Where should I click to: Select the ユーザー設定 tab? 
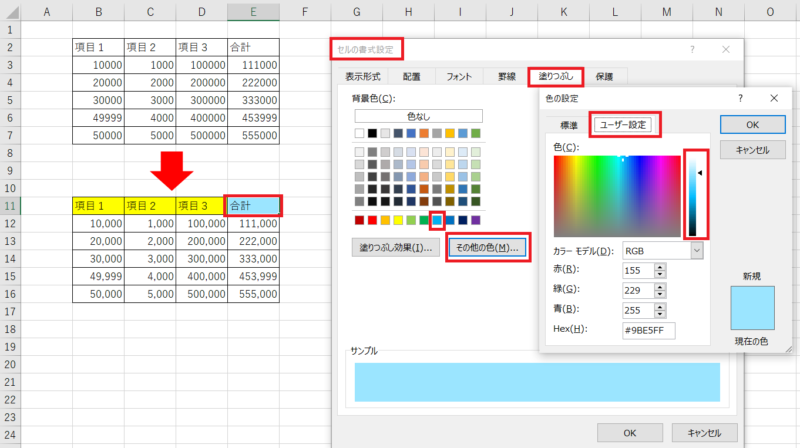(623, 125)
